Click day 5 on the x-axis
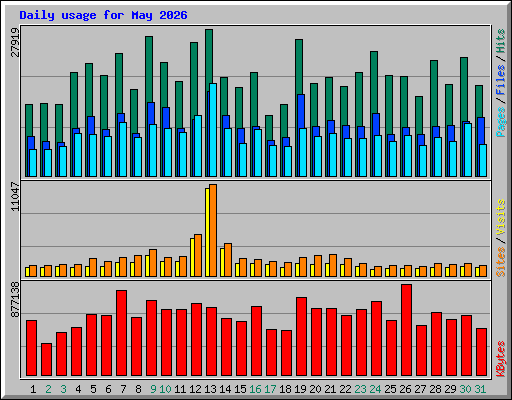 [x=93, y=389]
